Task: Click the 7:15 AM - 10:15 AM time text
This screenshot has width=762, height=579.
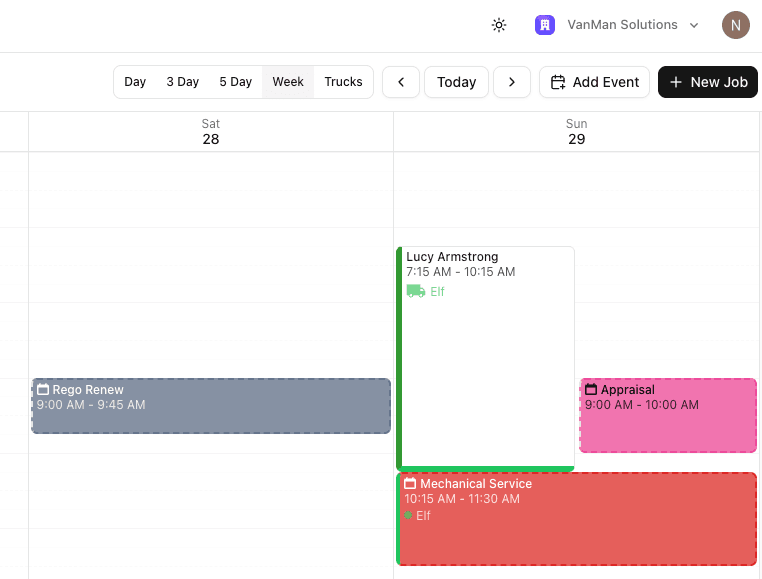Action: (x=461, y=272)
